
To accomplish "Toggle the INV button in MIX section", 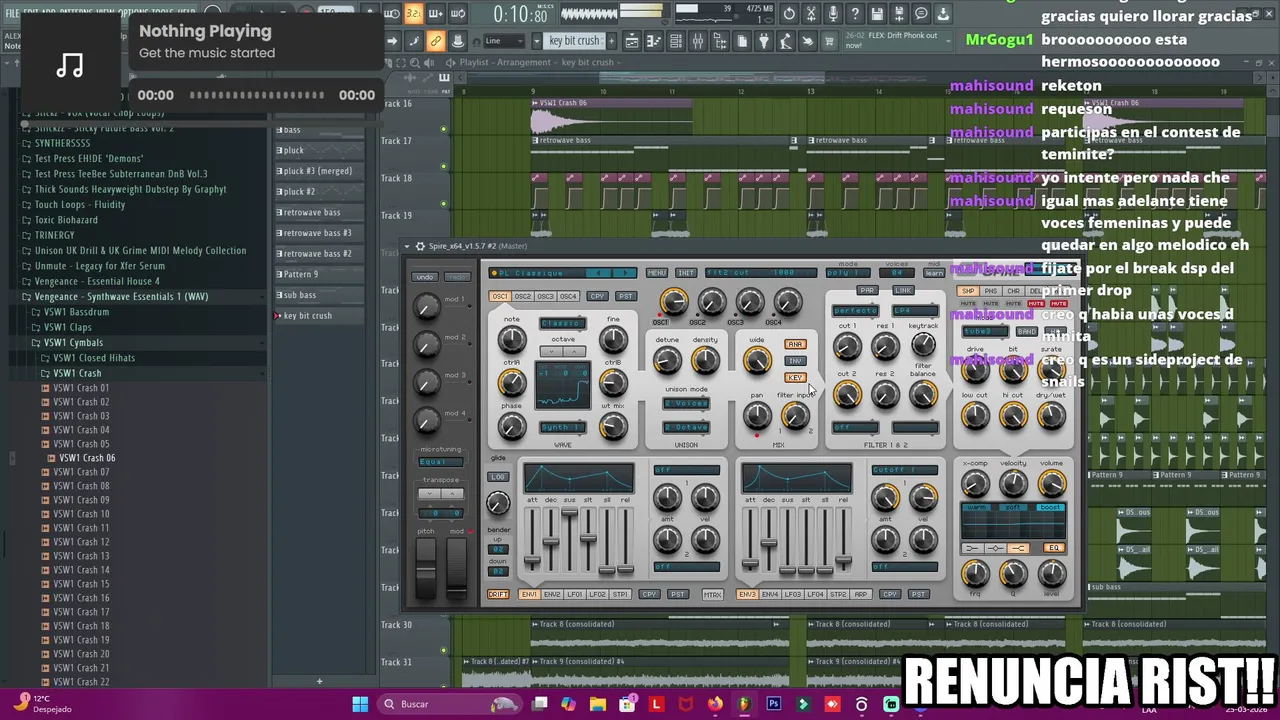I will point(795,361).
